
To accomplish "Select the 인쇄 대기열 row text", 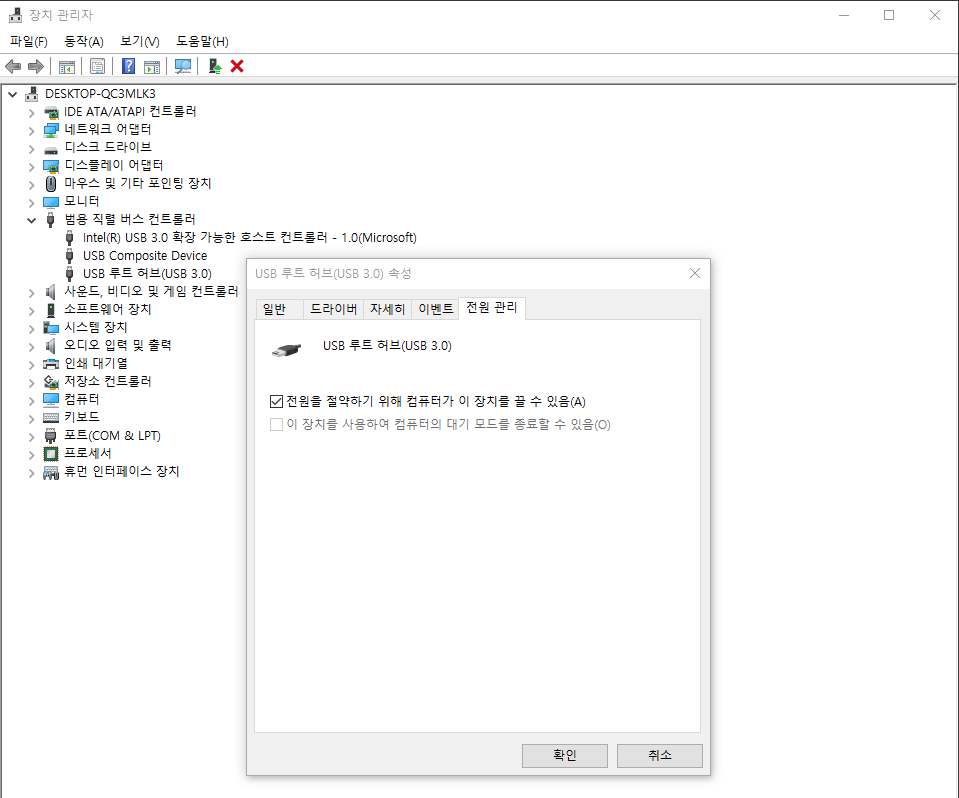I will [x=96, y=364].
